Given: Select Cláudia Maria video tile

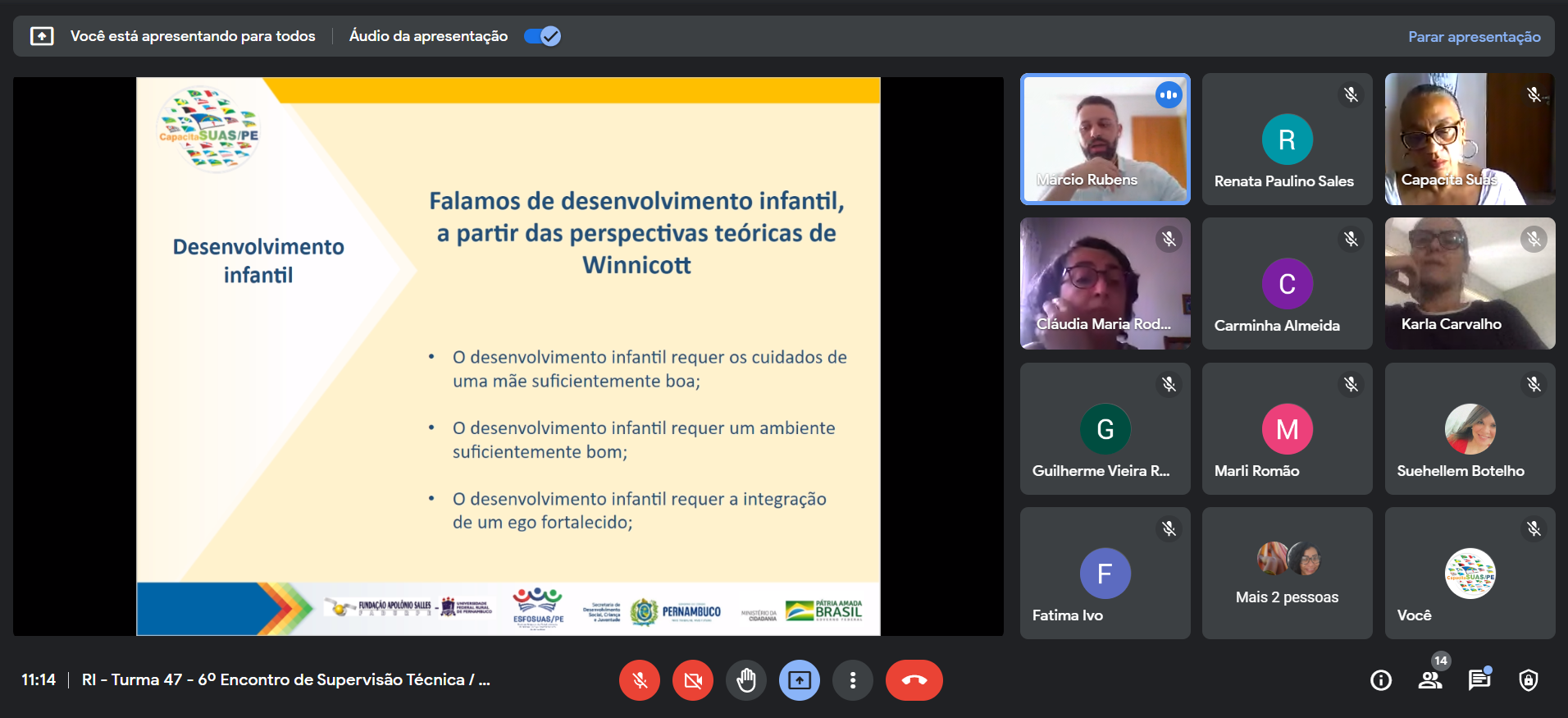Looking at the screenshot, I should coord(1105,283).
